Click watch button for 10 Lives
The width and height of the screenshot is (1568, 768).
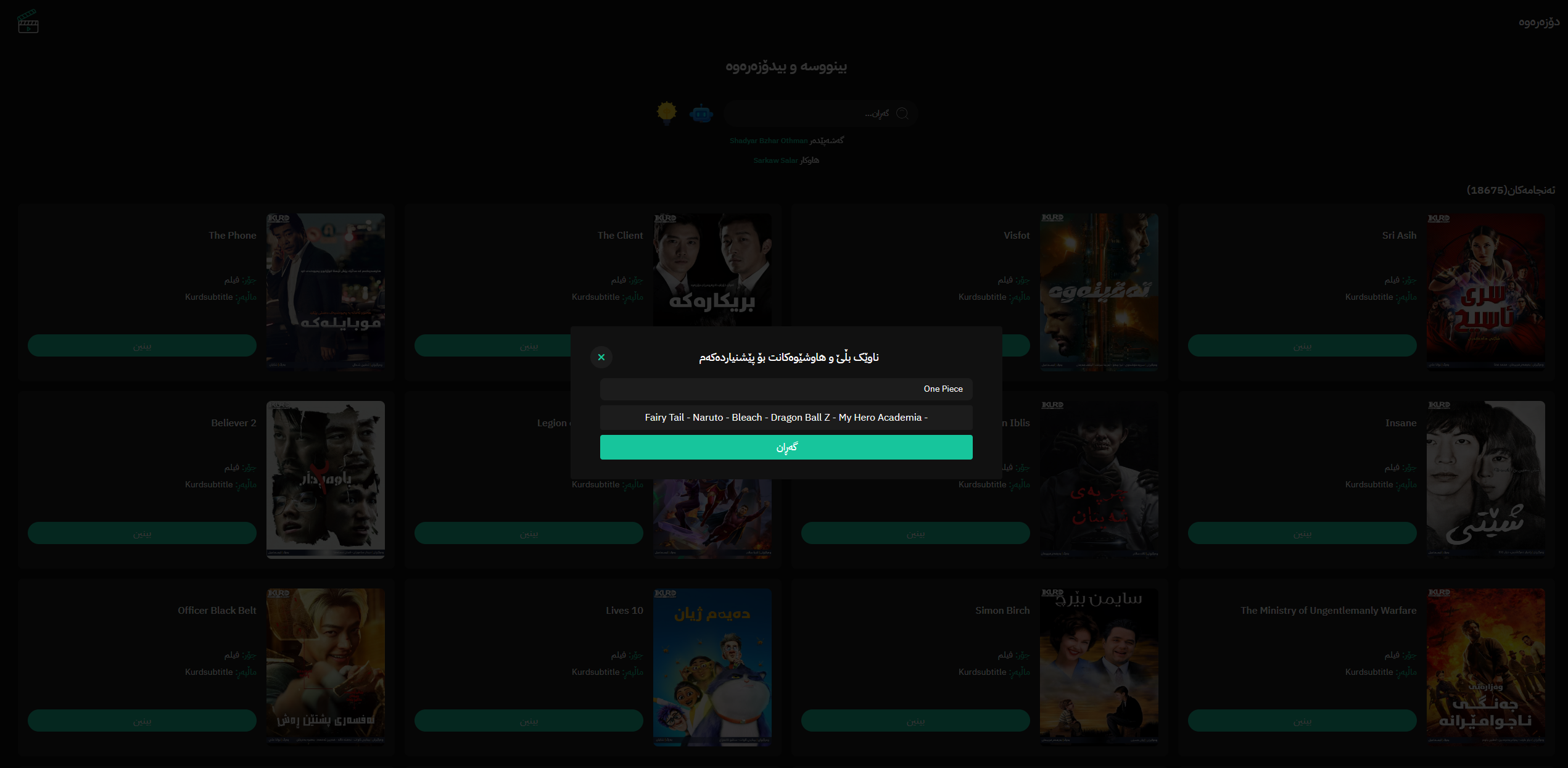pos(529,721)
